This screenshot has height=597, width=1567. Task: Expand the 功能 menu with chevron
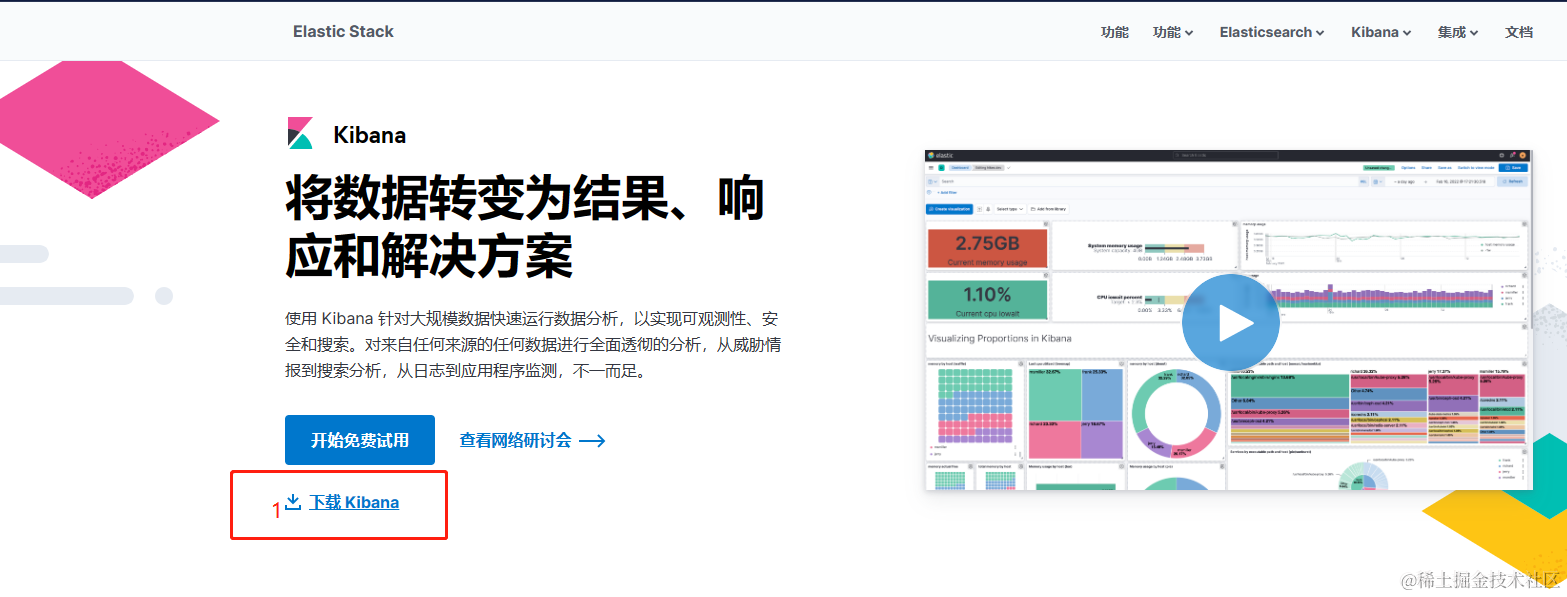pos(1173,32)
